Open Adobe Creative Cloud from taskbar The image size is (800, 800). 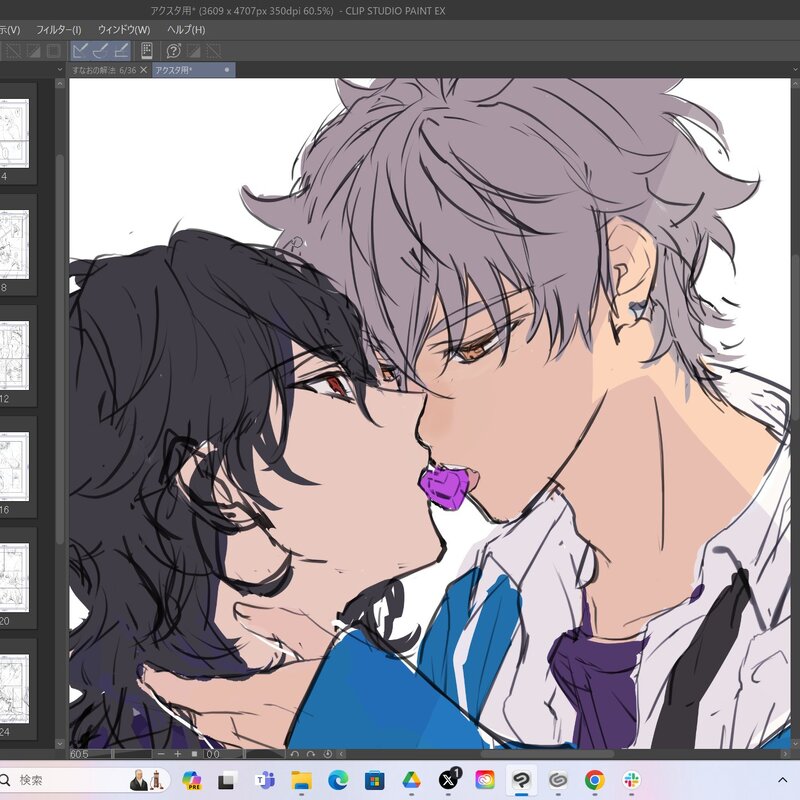pos(485,780)
